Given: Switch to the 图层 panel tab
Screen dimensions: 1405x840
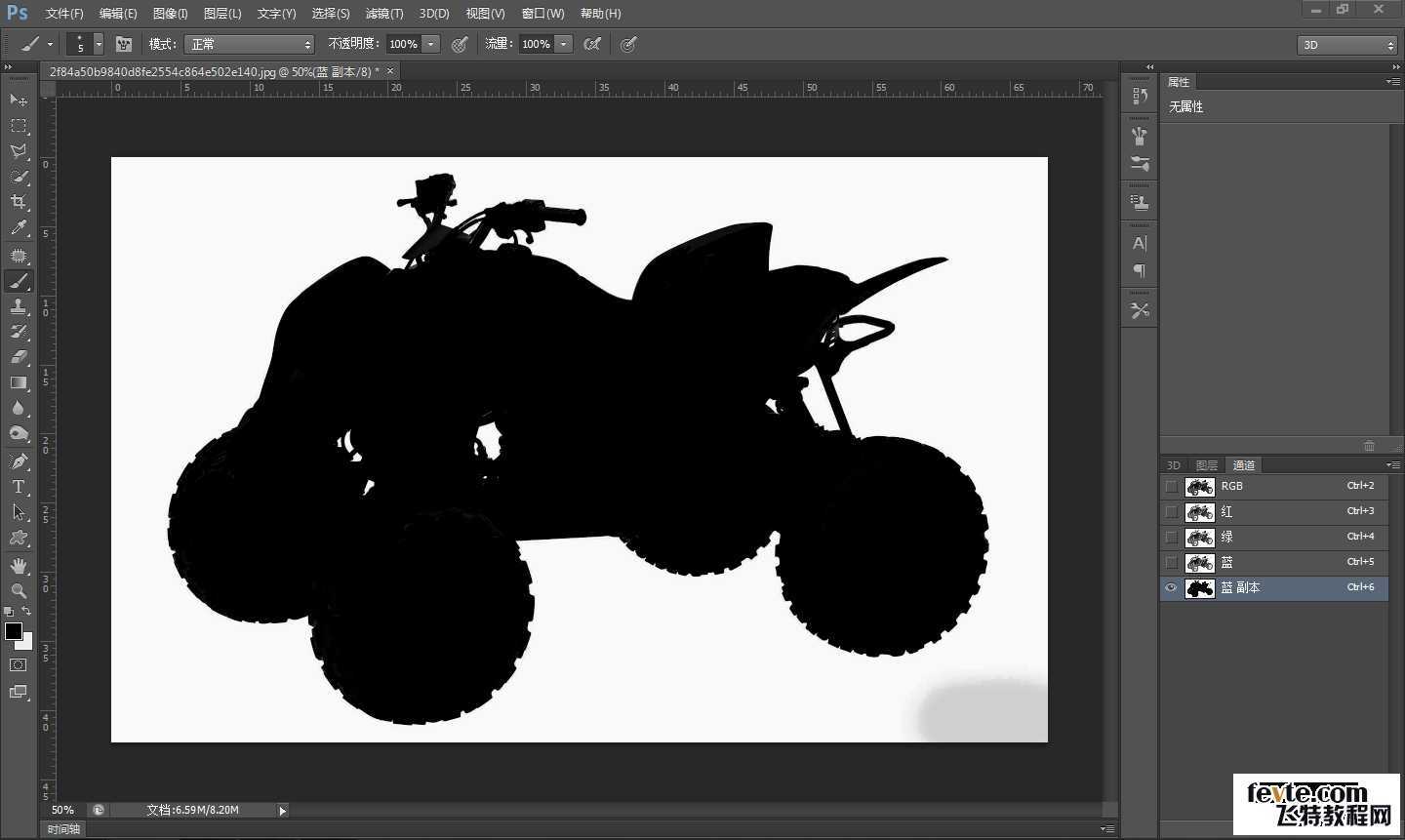Looking at the screenshot, I should (1207, 465).
